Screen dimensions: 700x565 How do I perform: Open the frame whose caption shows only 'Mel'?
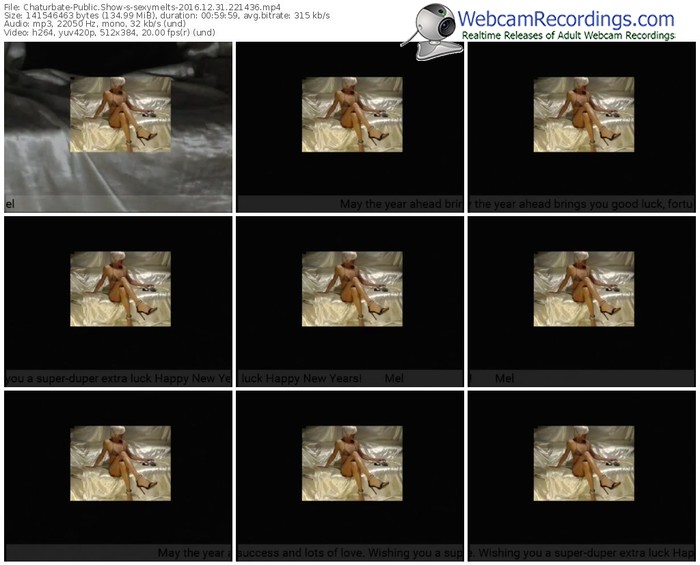pos(582,302)
